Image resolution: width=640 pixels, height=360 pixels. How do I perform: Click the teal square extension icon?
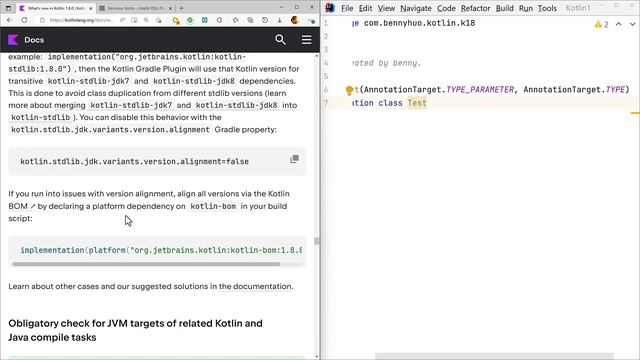pyautogui.click(x=204, y=20)
